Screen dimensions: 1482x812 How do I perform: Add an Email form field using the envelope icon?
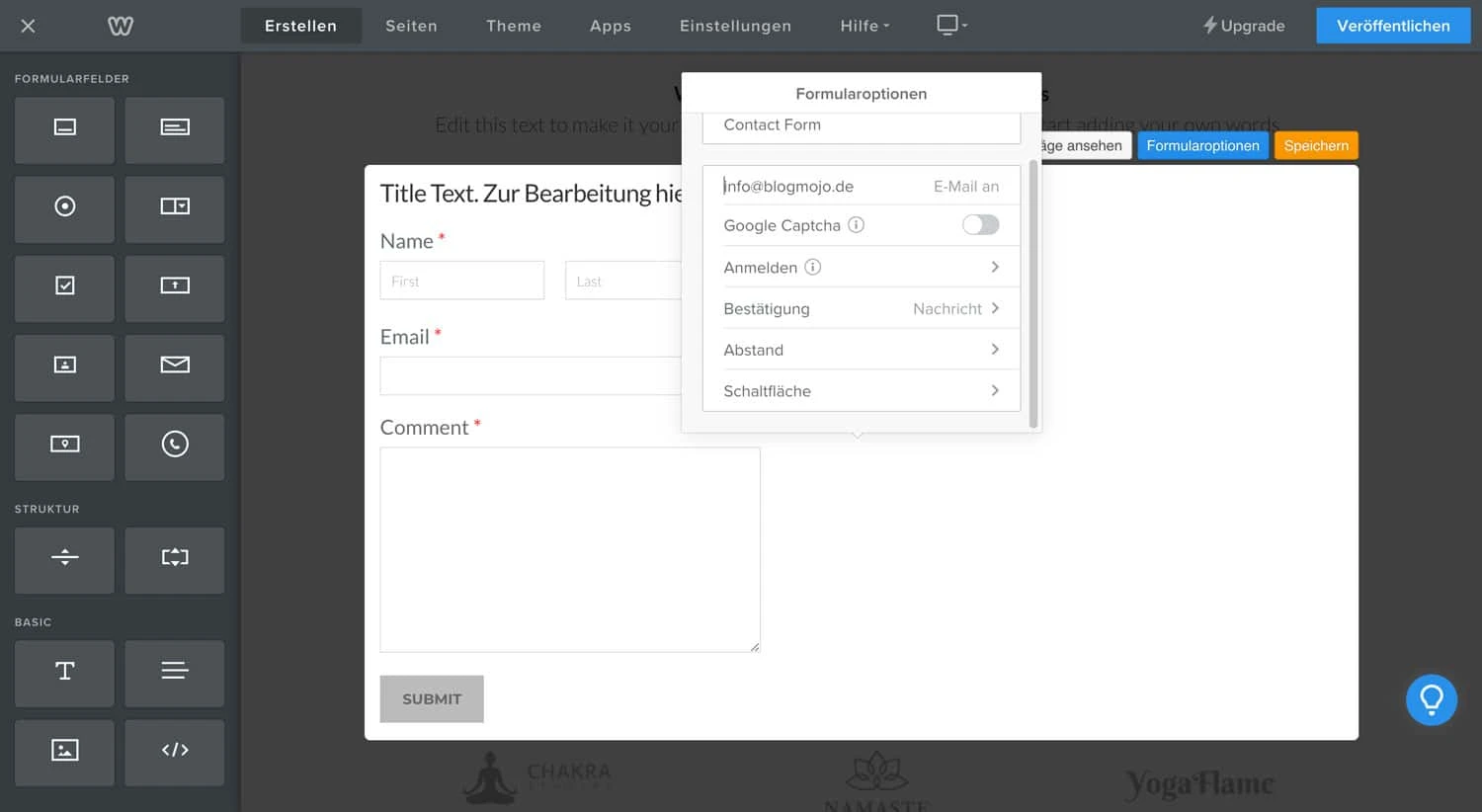pos(175,367)
